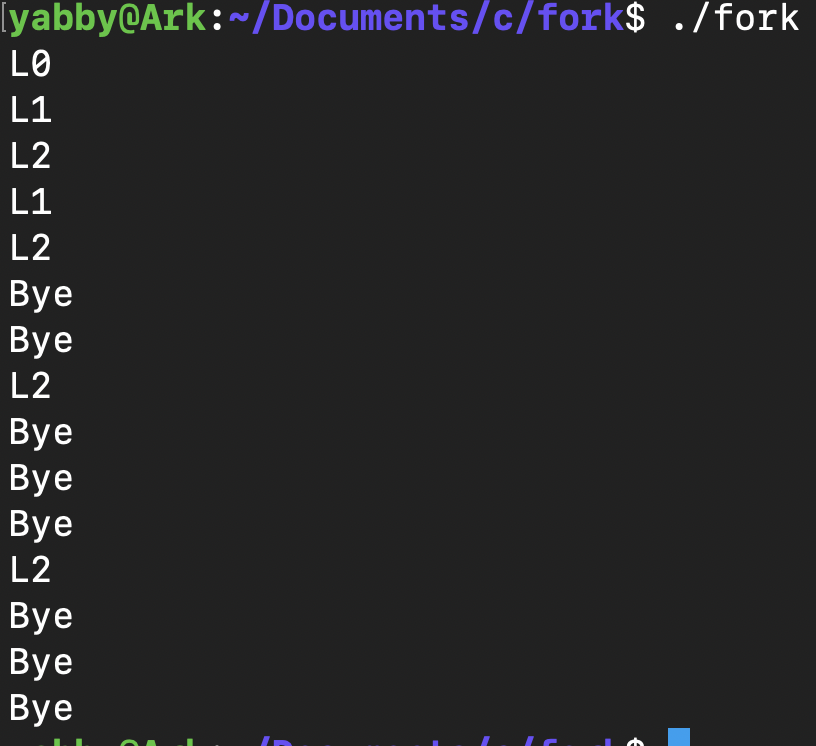Click the second L2 output line
This screenshot has width=816, height=746.
point(30,249)
